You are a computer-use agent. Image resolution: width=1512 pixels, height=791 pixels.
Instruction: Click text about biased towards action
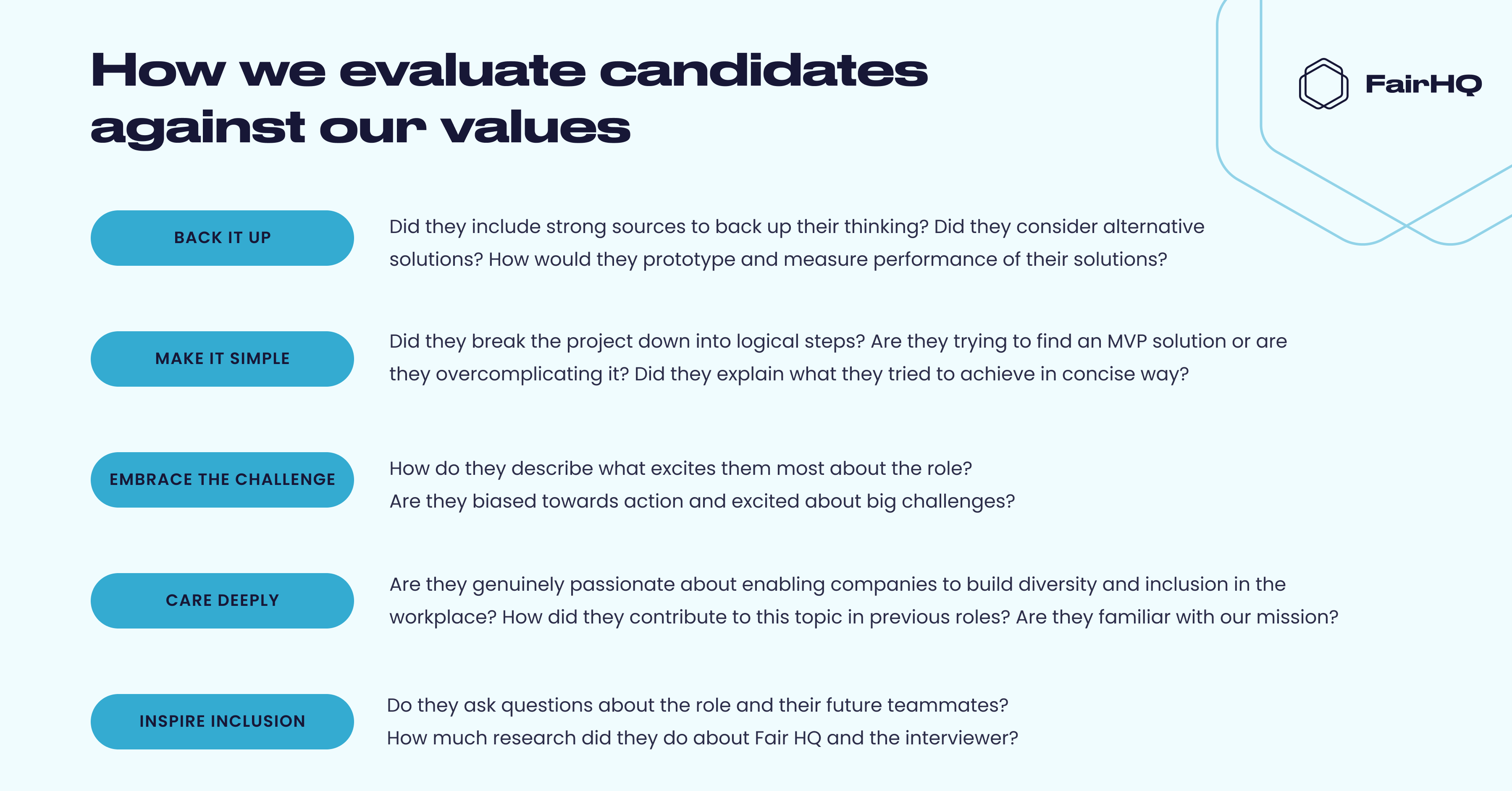(x=702, y=501)
